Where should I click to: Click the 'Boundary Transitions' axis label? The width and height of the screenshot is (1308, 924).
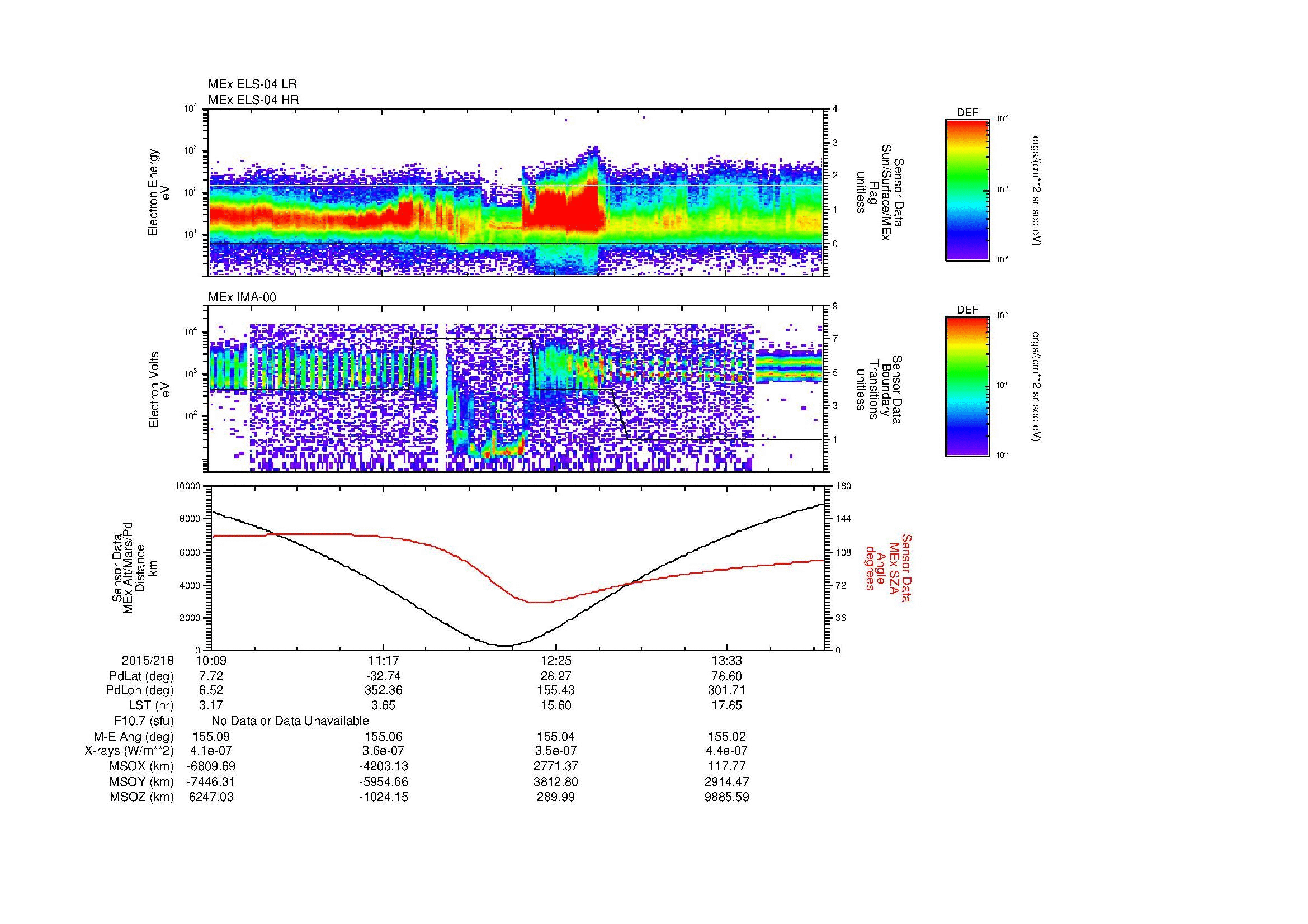tap(878, 390)
